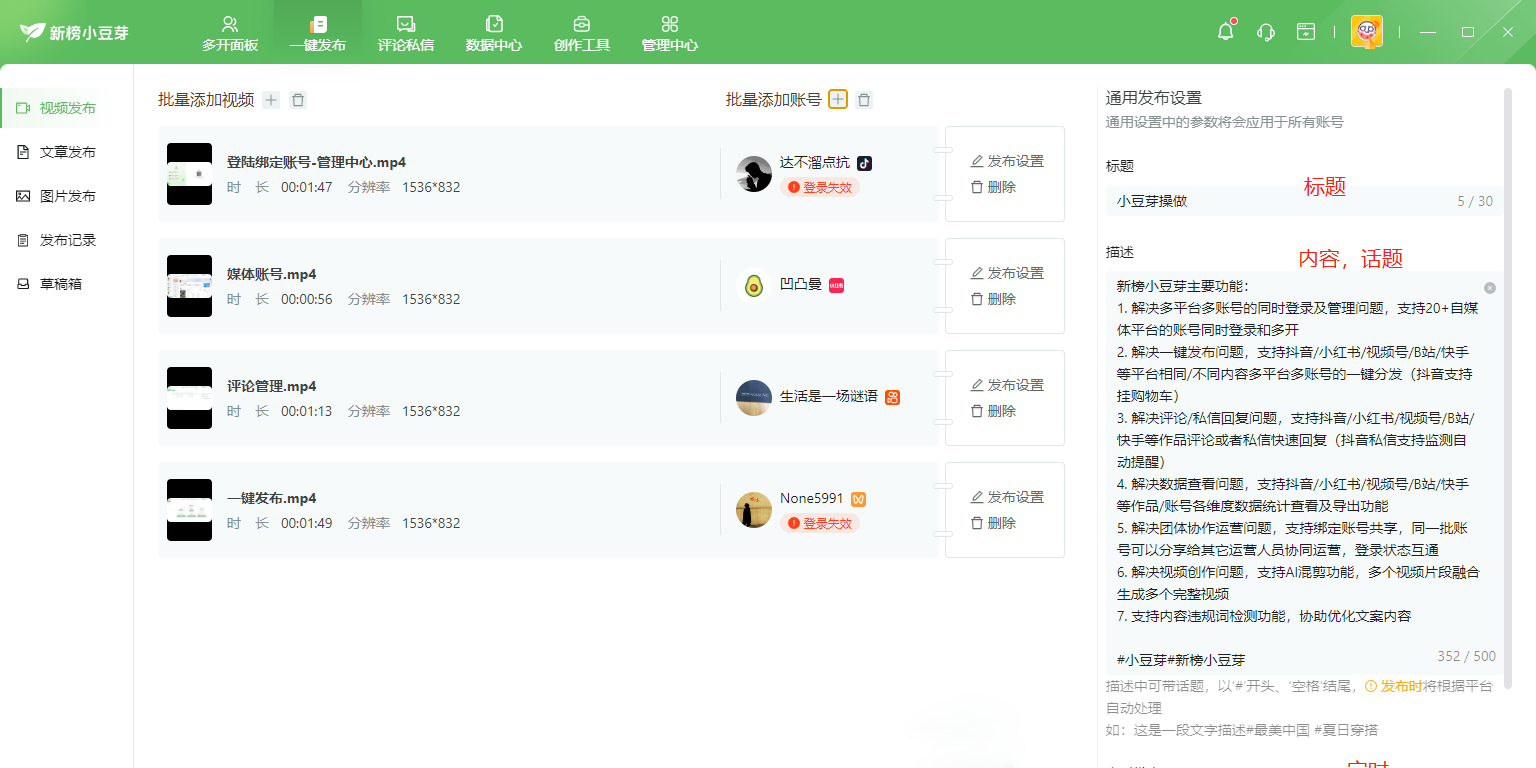Image resolution: width=1536 pixels, height=768 pixels.
Task: Click trash icon beside 批量添加视频
Action: pos(298,100)
